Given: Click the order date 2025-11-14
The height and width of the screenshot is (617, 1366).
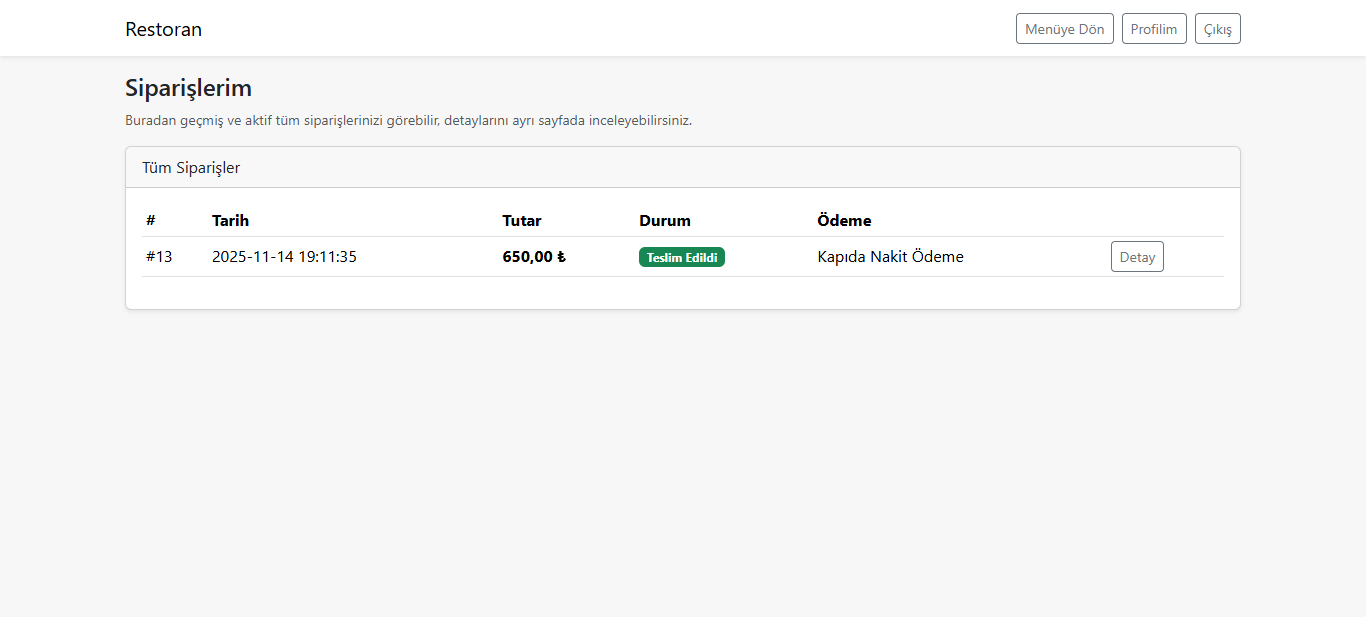Looking at the screenshot, I should [253, 257].
